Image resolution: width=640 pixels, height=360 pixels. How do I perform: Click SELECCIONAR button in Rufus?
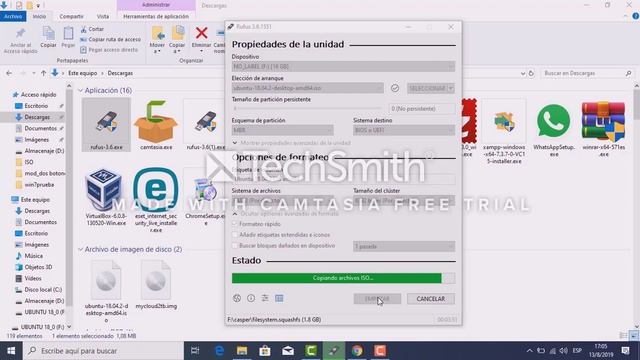tap(427, 88)
